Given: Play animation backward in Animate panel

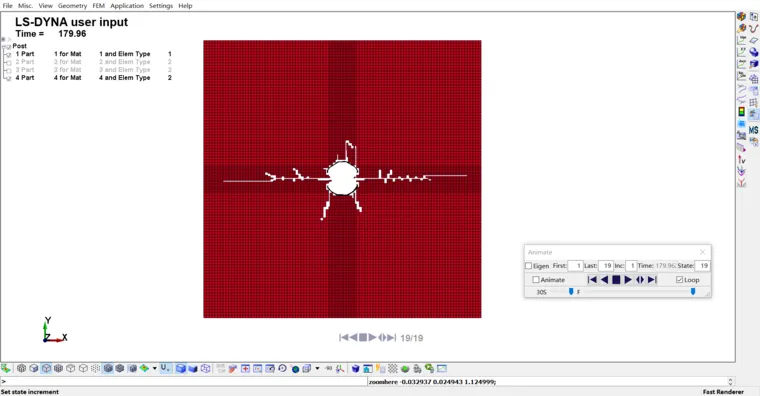Looking at the screenshot, I should pyautogui.click(x=604, y=280).
